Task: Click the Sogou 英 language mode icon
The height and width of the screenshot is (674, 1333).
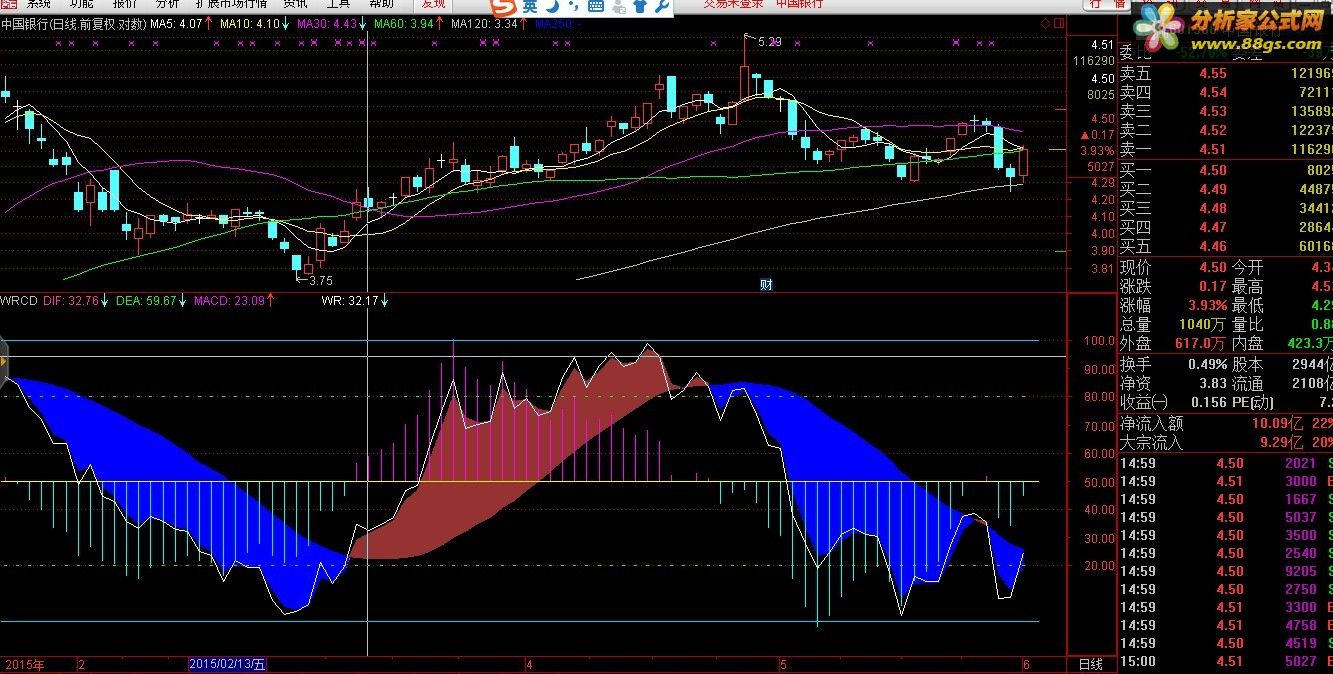Action: click(529, 6)
